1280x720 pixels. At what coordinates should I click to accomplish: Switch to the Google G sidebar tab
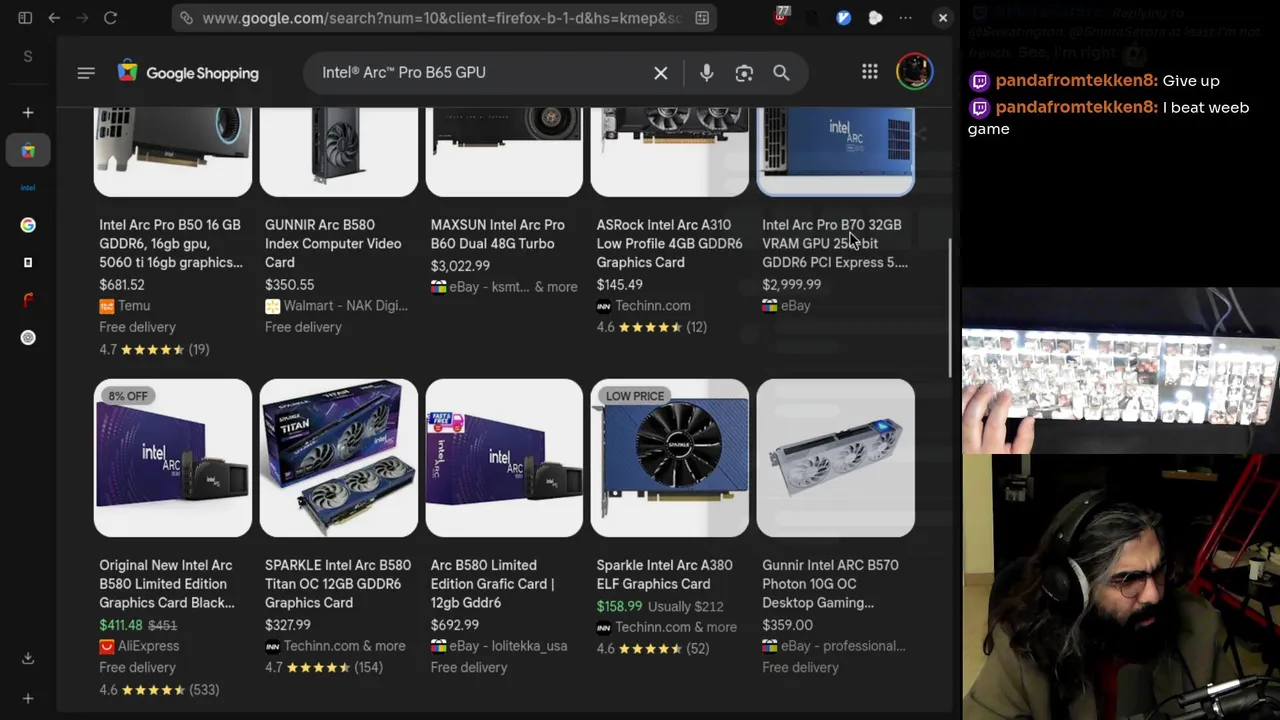tap(28, 225)
